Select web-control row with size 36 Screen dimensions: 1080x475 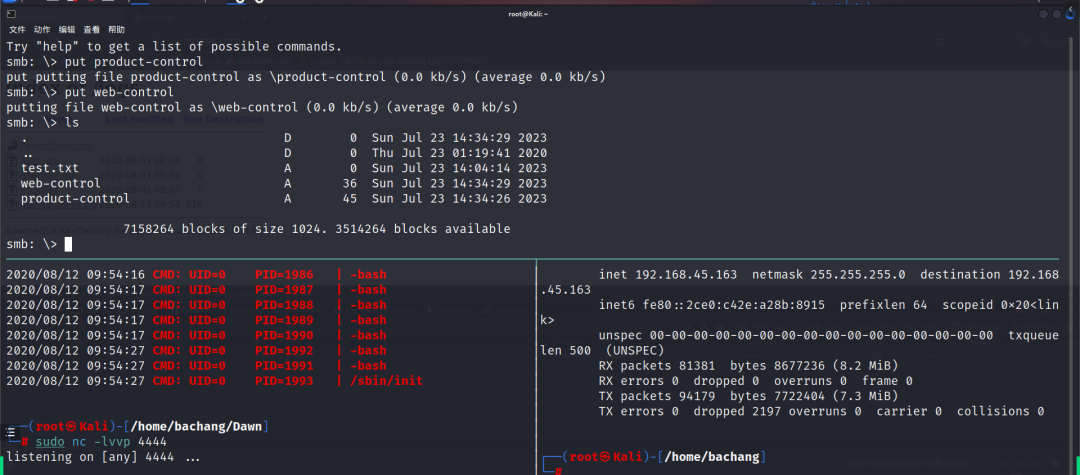[x=284, y=183]
